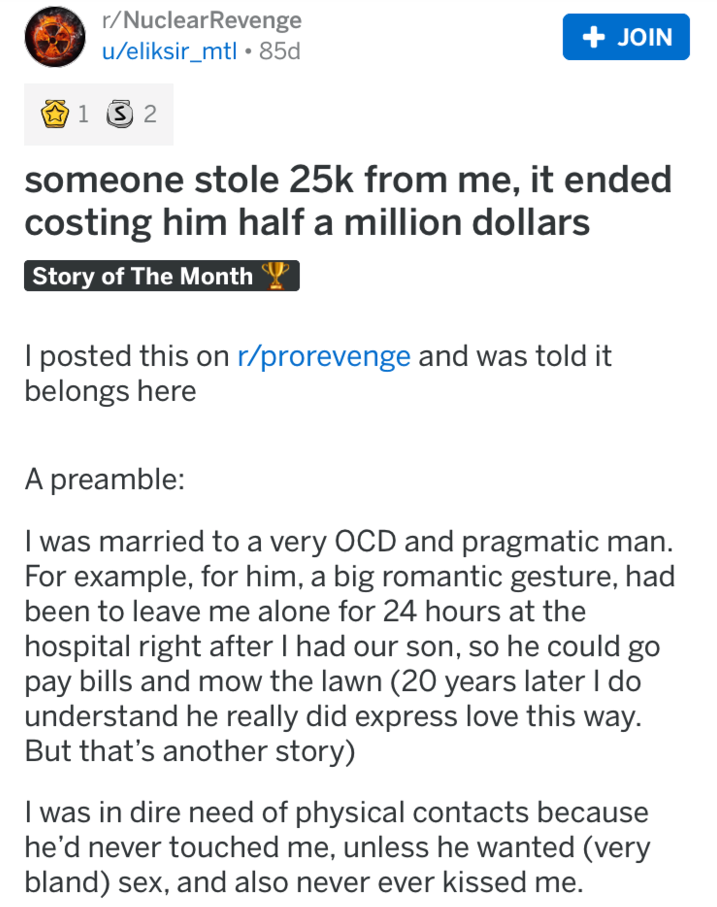Screen dimensions: 717x907
Task: Click the paragraph starting "I was in dire need"
Action: 337,848
